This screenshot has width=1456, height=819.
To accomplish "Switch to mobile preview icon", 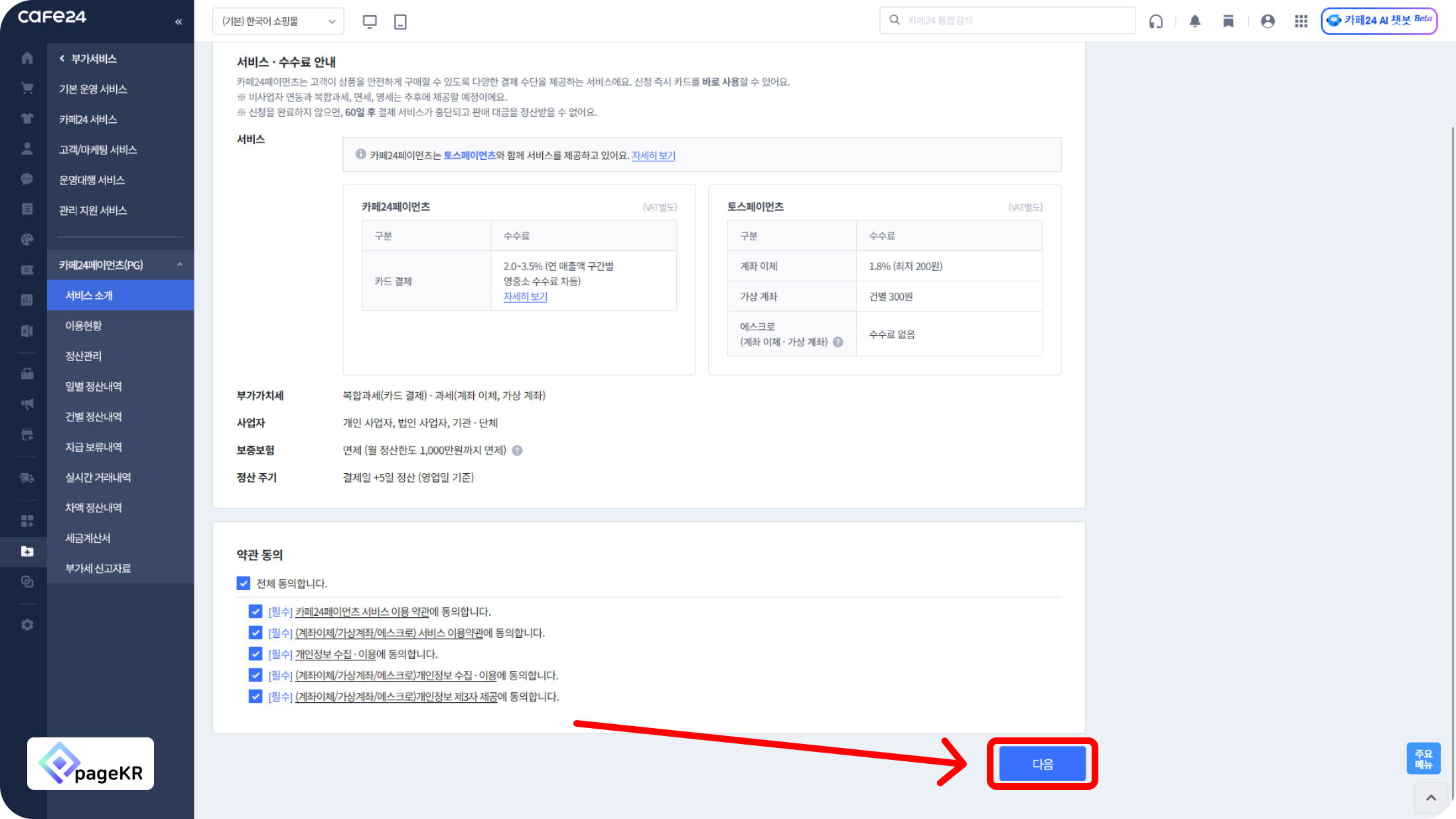I will pyautogui.click(x=400, y=21).
